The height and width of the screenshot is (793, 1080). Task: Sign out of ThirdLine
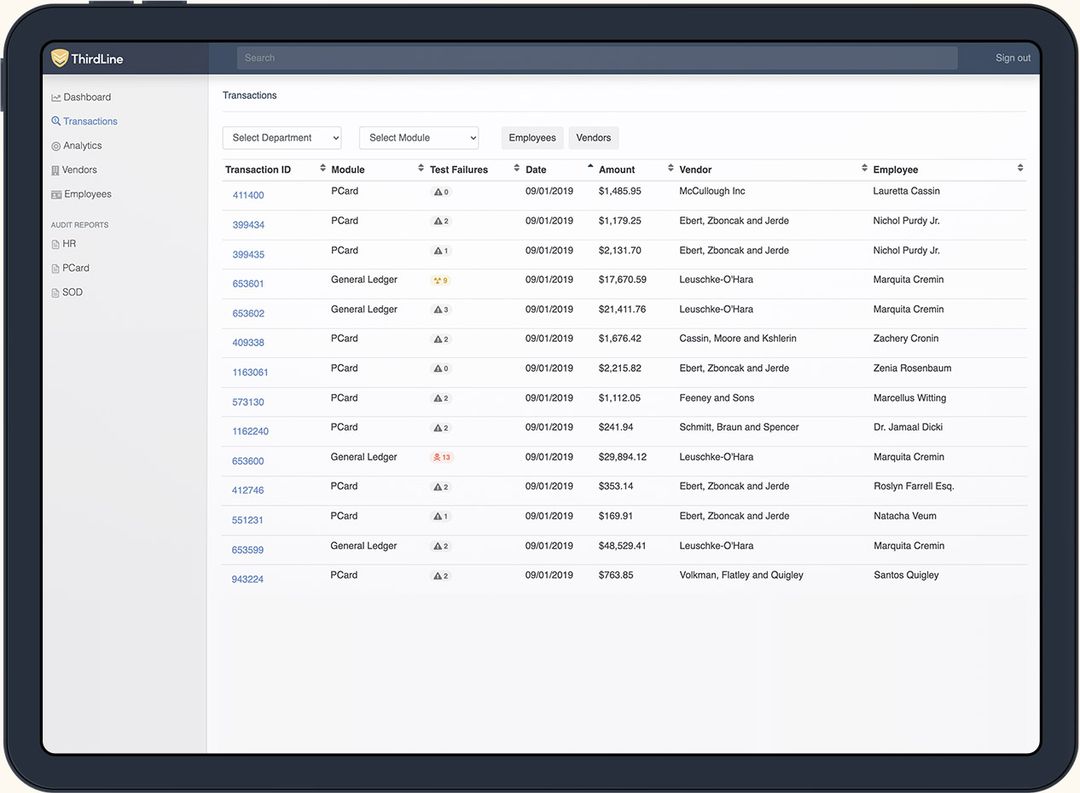pyautogui.click(x=1012, y=58)
